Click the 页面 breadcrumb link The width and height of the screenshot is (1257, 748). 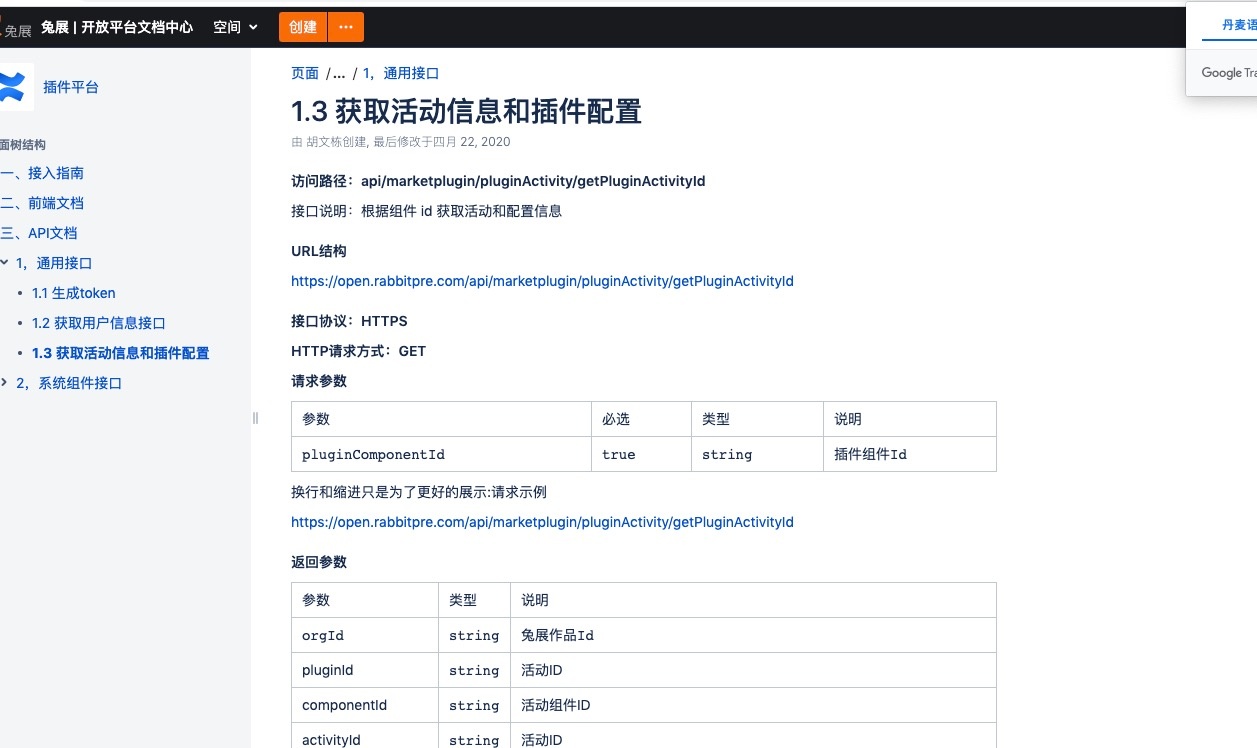305,73
